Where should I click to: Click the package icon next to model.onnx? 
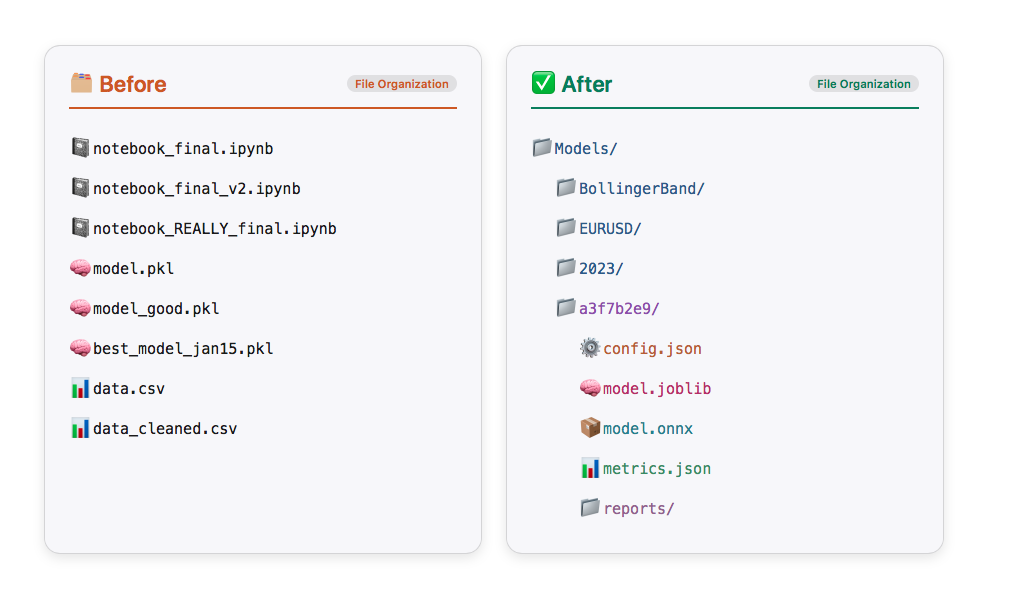coord(589,428)
